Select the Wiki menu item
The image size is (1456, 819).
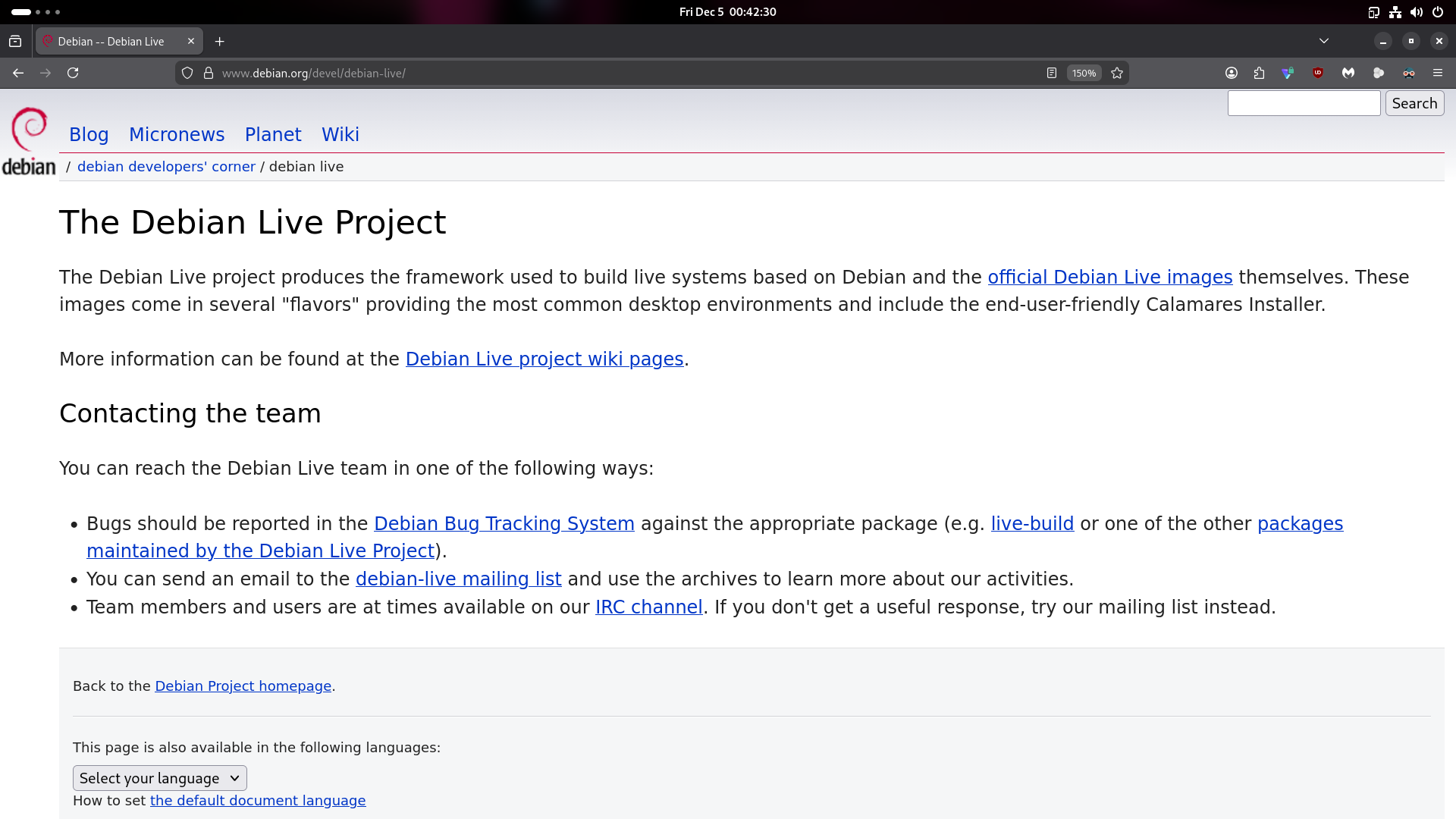pos(340,134)
